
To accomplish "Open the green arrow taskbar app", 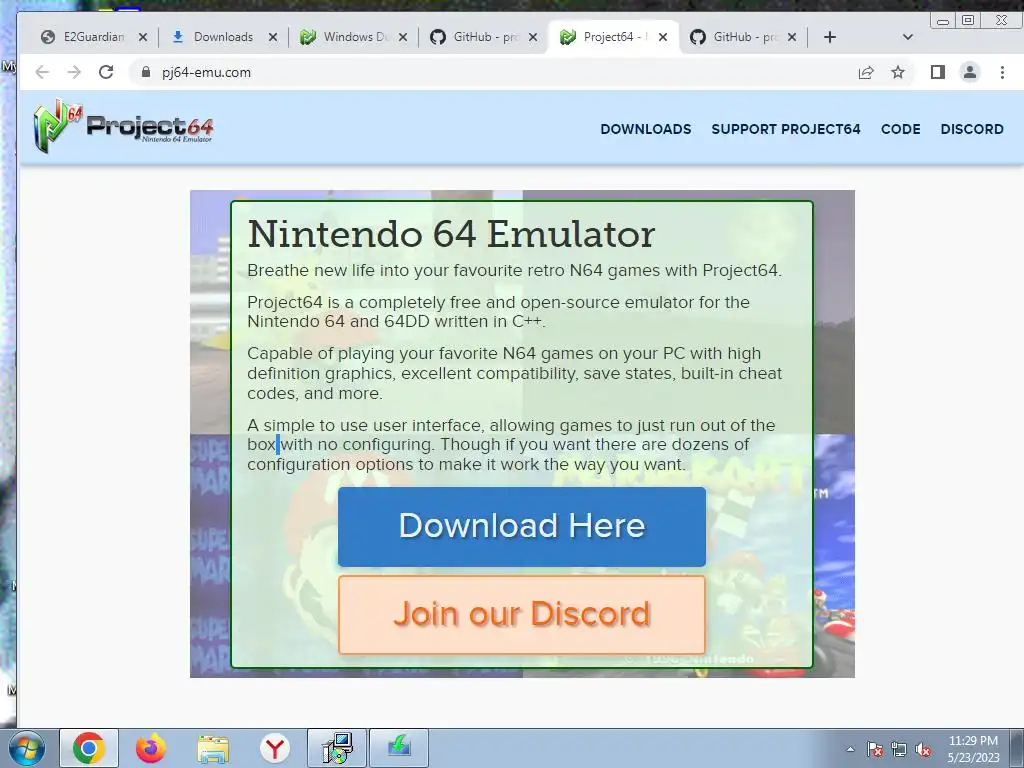I will (399, 748).
